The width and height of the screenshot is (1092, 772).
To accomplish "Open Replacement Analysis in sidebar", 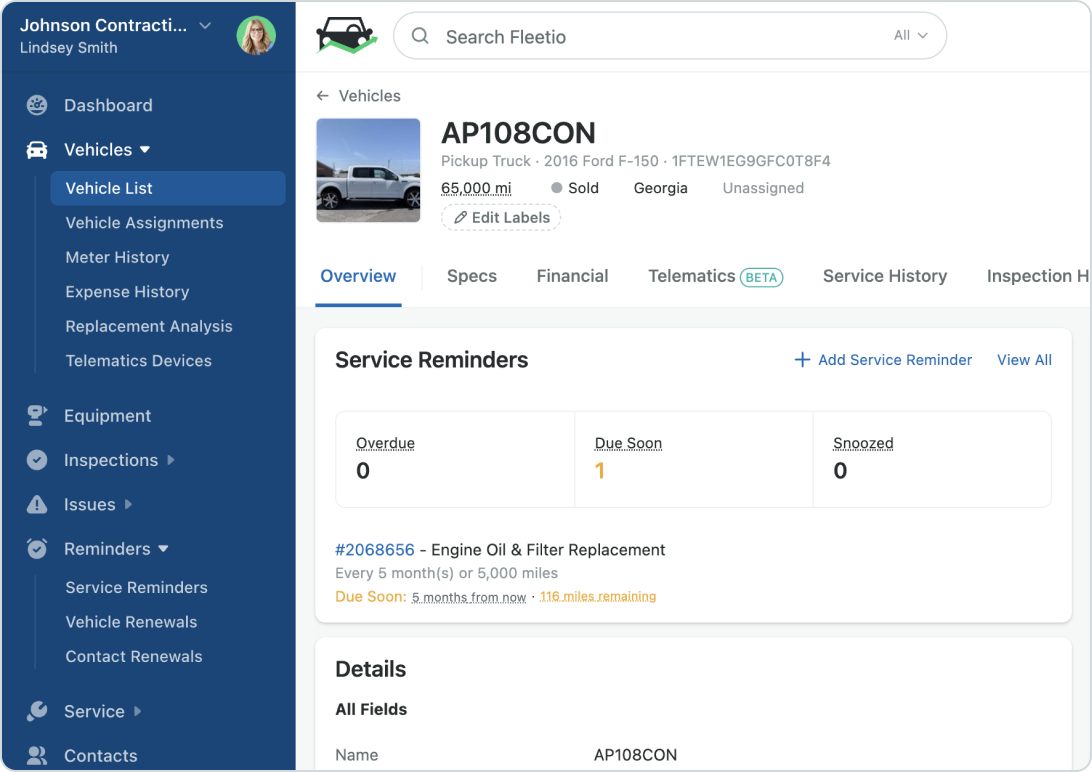I will pyautogui.click(x=148, y=326).
